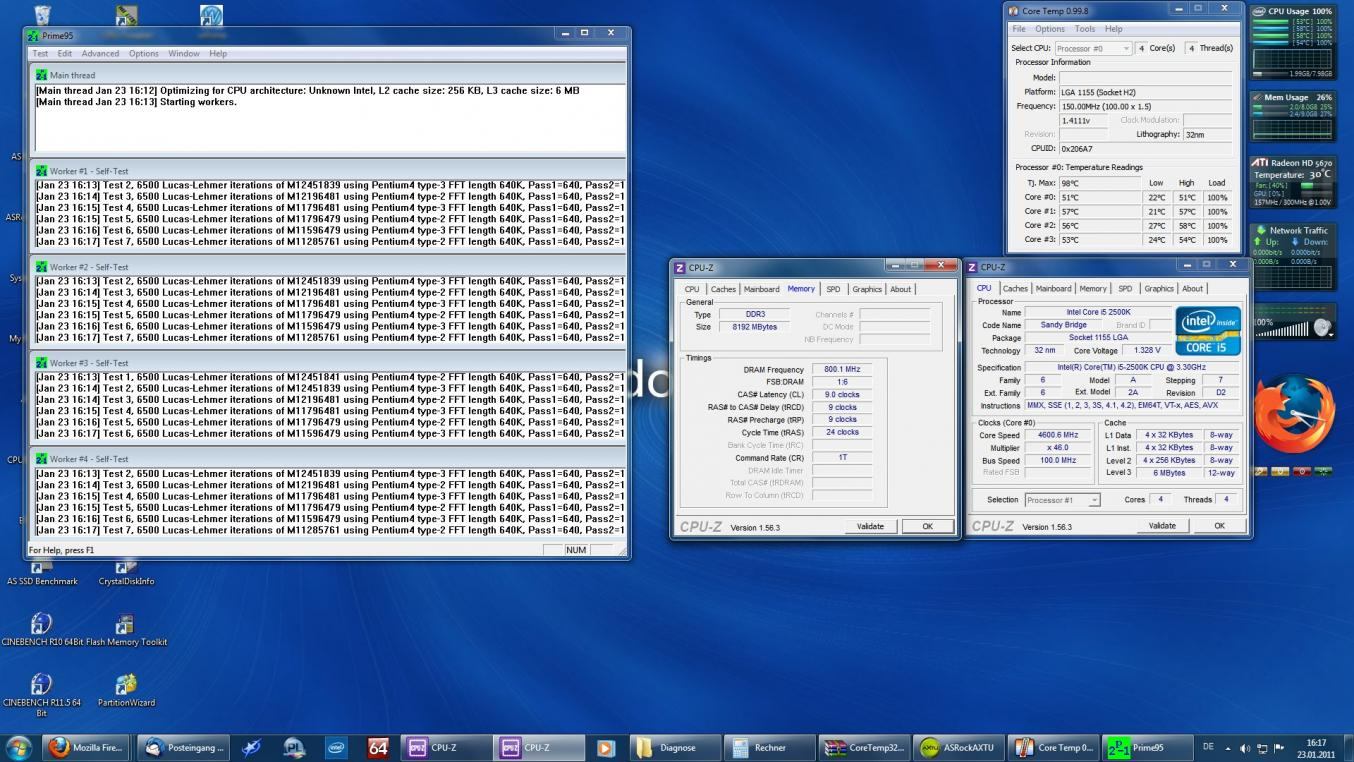Switch to Posteingang taskbar button
The image size is (1354, 762).
183,747
